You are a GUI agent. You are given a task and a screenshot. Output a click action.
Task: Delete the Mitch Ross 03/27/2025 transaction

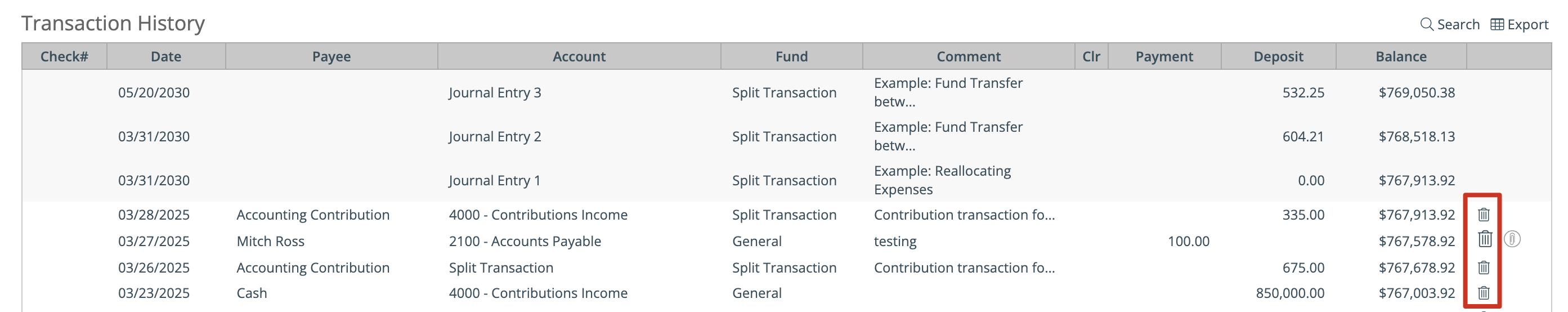pyautogui.click(x=1485, y=239)
